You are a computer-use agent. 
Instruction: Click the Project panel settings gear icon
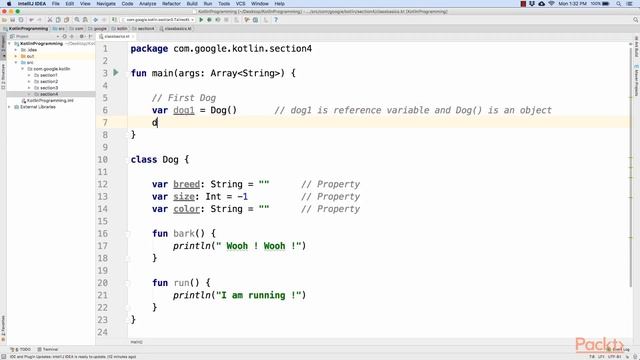point(81,36)
